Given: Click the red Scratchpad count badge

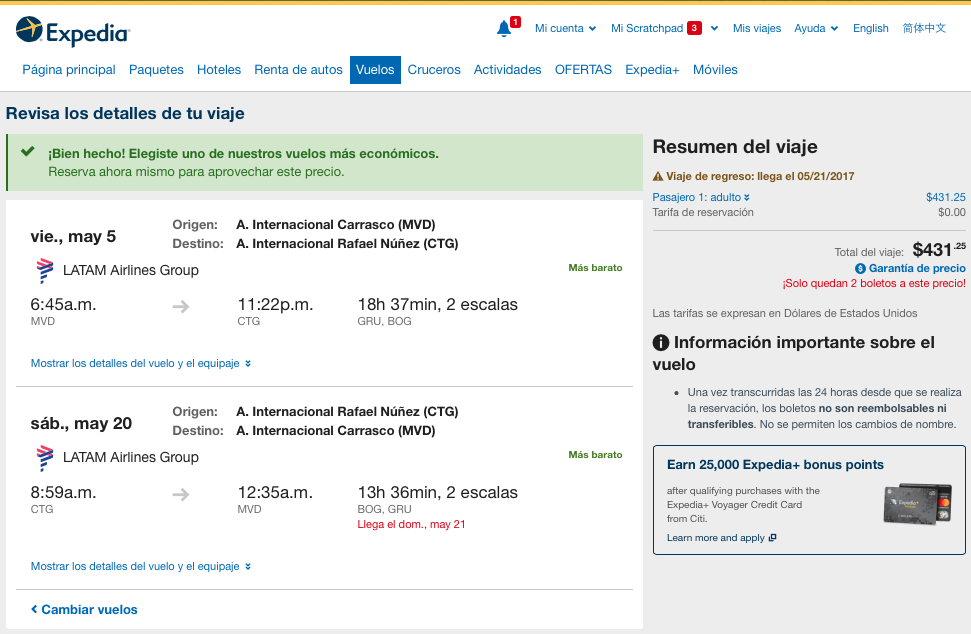Looking at the screenshot, I should pos(694,28).
